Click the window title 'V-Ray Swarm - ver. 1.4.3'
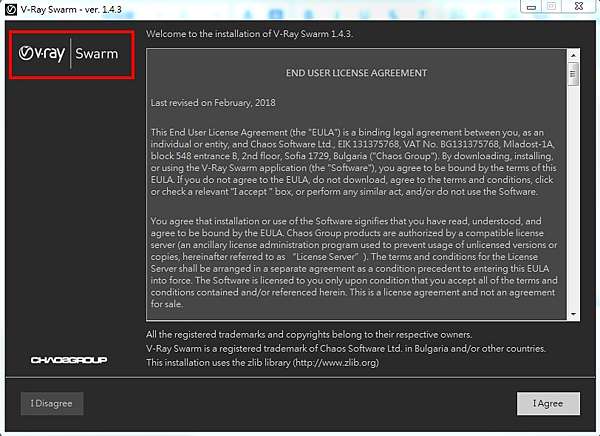 (x=71, y=10)
